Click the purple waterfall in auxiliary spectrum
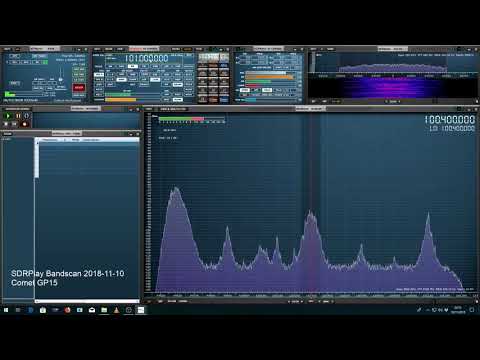480x360 pixels. 393,88
